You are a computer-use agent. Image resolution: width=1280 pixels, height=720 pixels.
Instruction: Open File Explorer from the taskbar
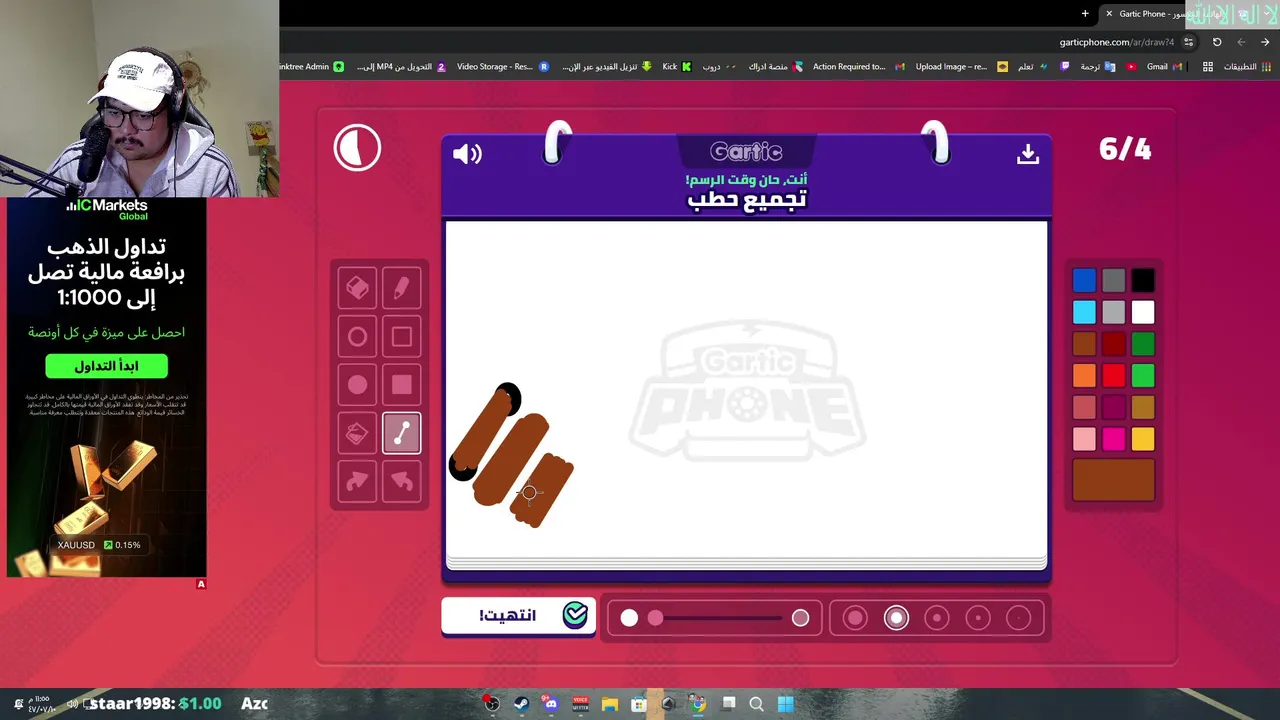609,704
